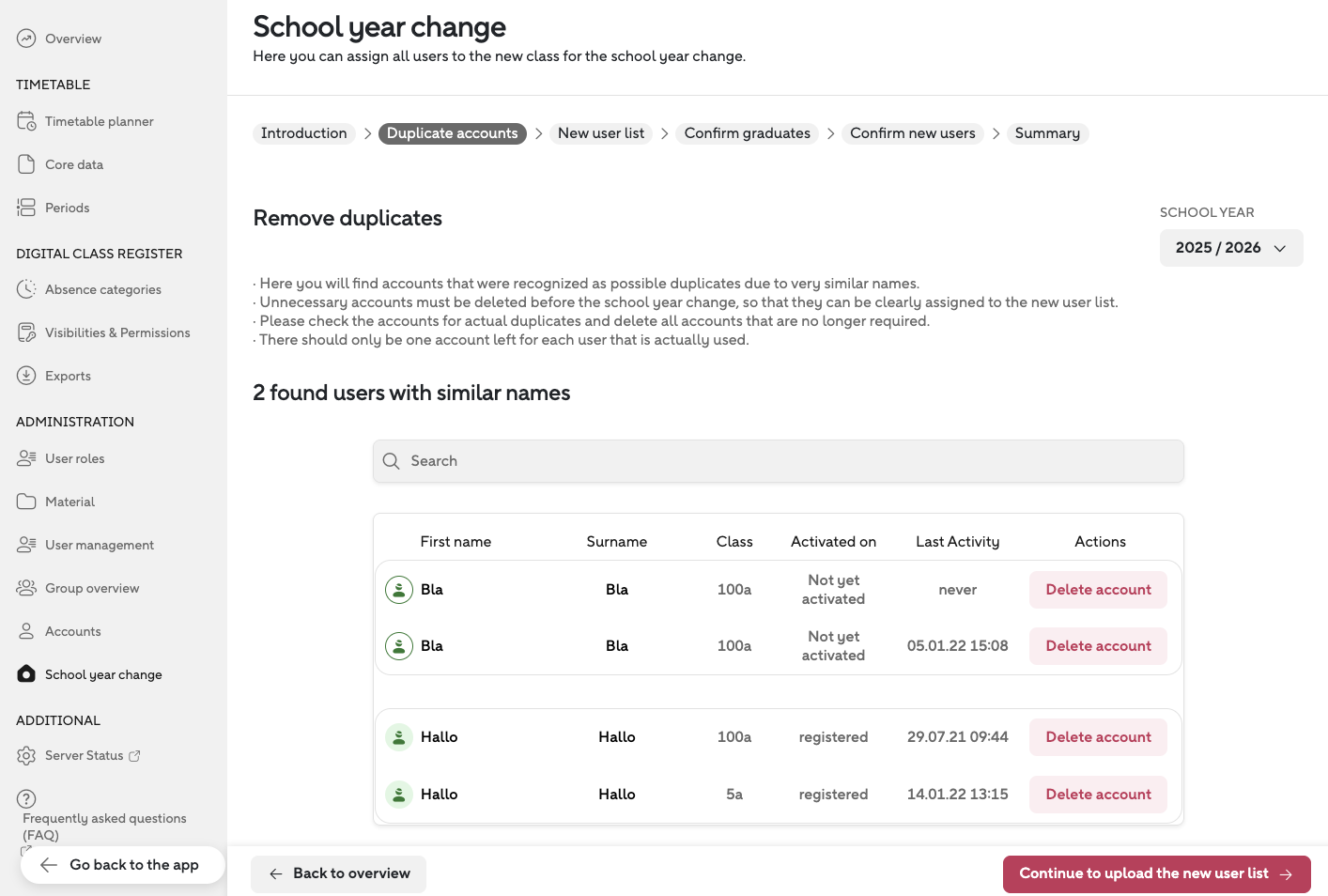The height and width of the screenshot is (896, 1328).
Task: Delete the Bla account last active 05.01.22
Action: [1098, 646]
